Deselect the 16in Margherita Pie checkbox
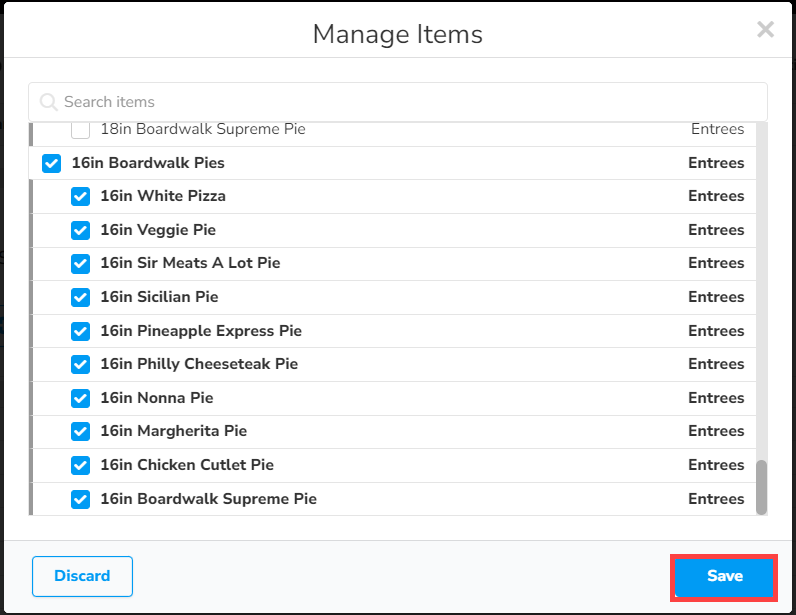Image resolution: width=796 pixels, height=615 pixels. tap(81, 431)
